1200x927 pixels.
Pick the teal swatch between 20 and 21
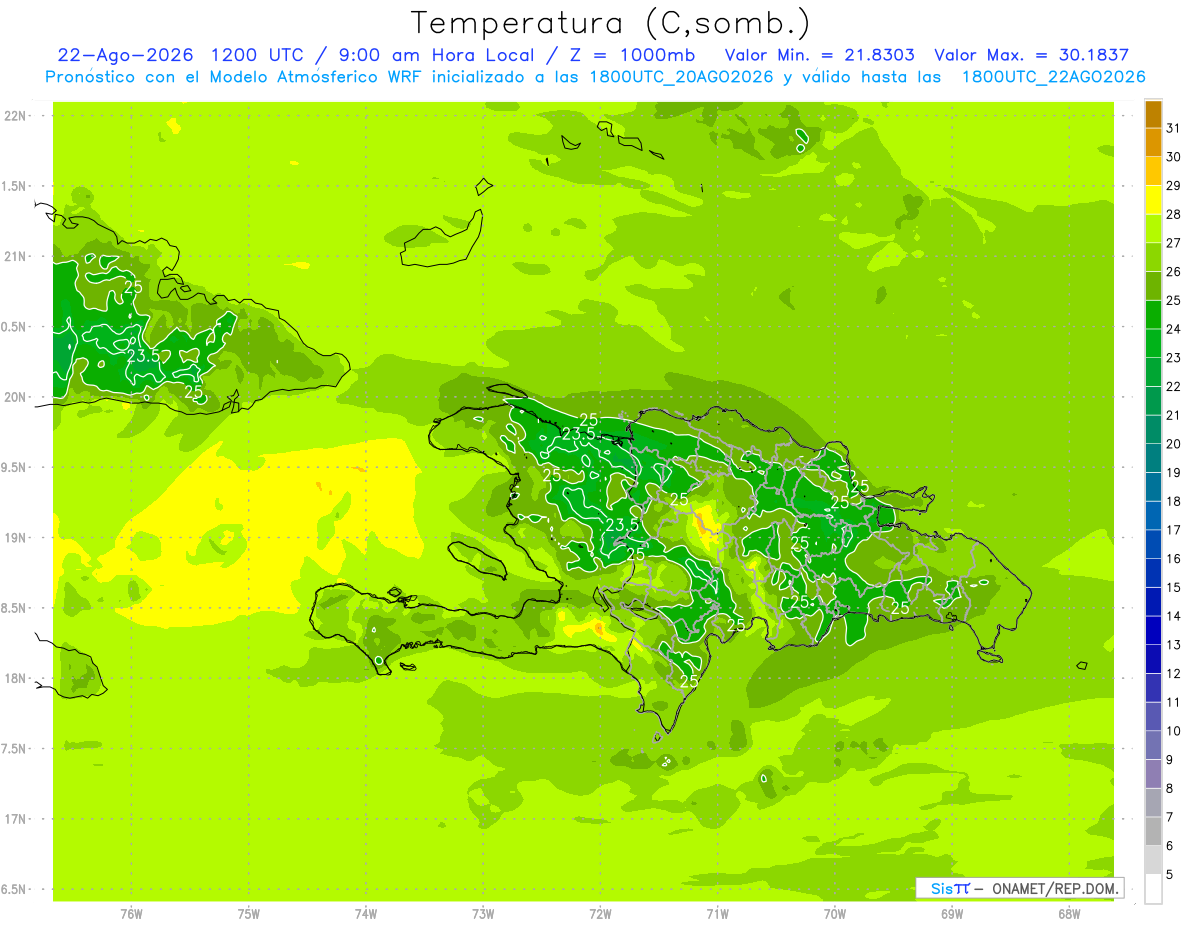tap(1153, 430)
